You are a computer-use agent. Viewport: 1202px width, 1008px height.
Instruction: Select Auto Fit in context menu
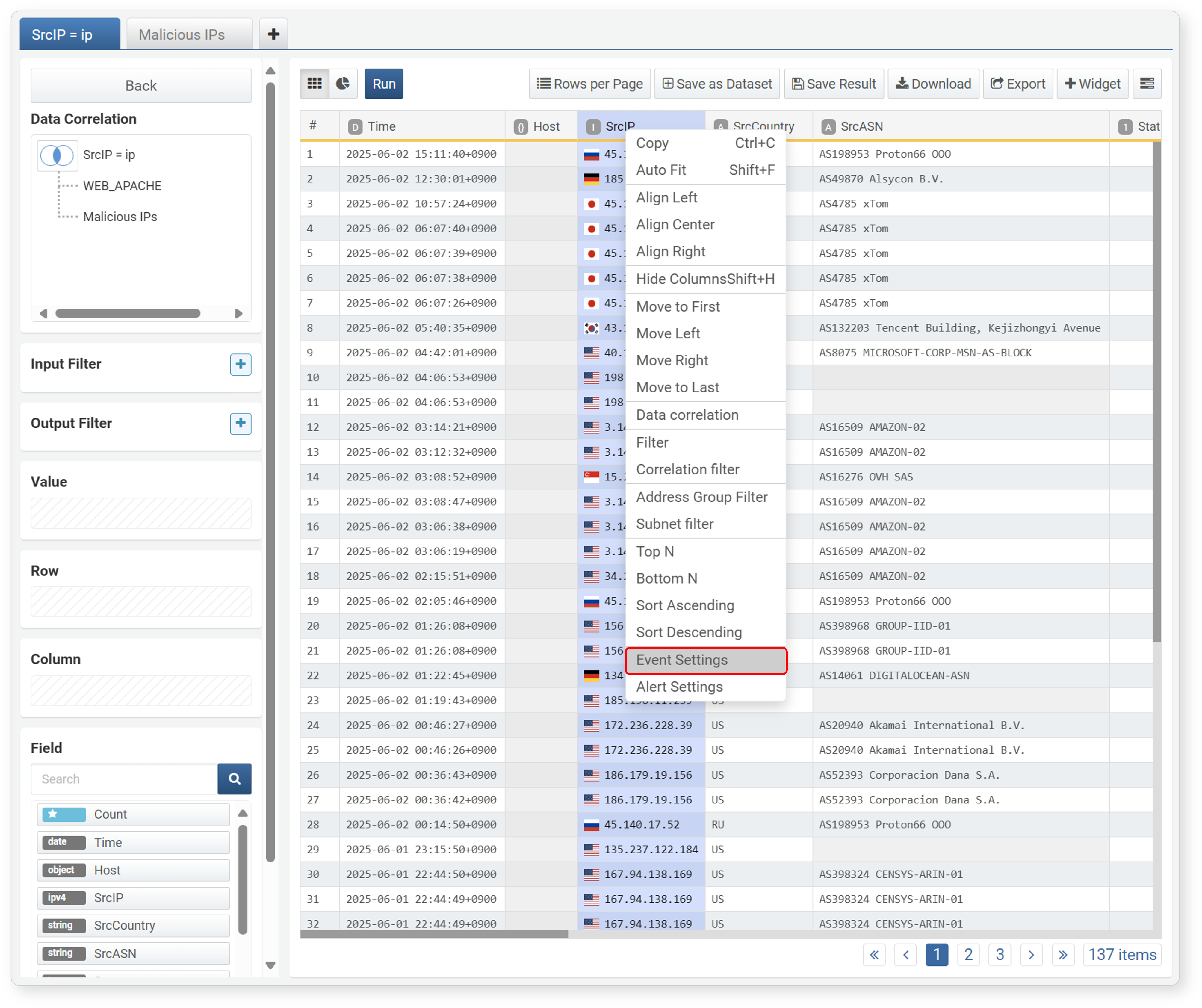coord(705,170)
